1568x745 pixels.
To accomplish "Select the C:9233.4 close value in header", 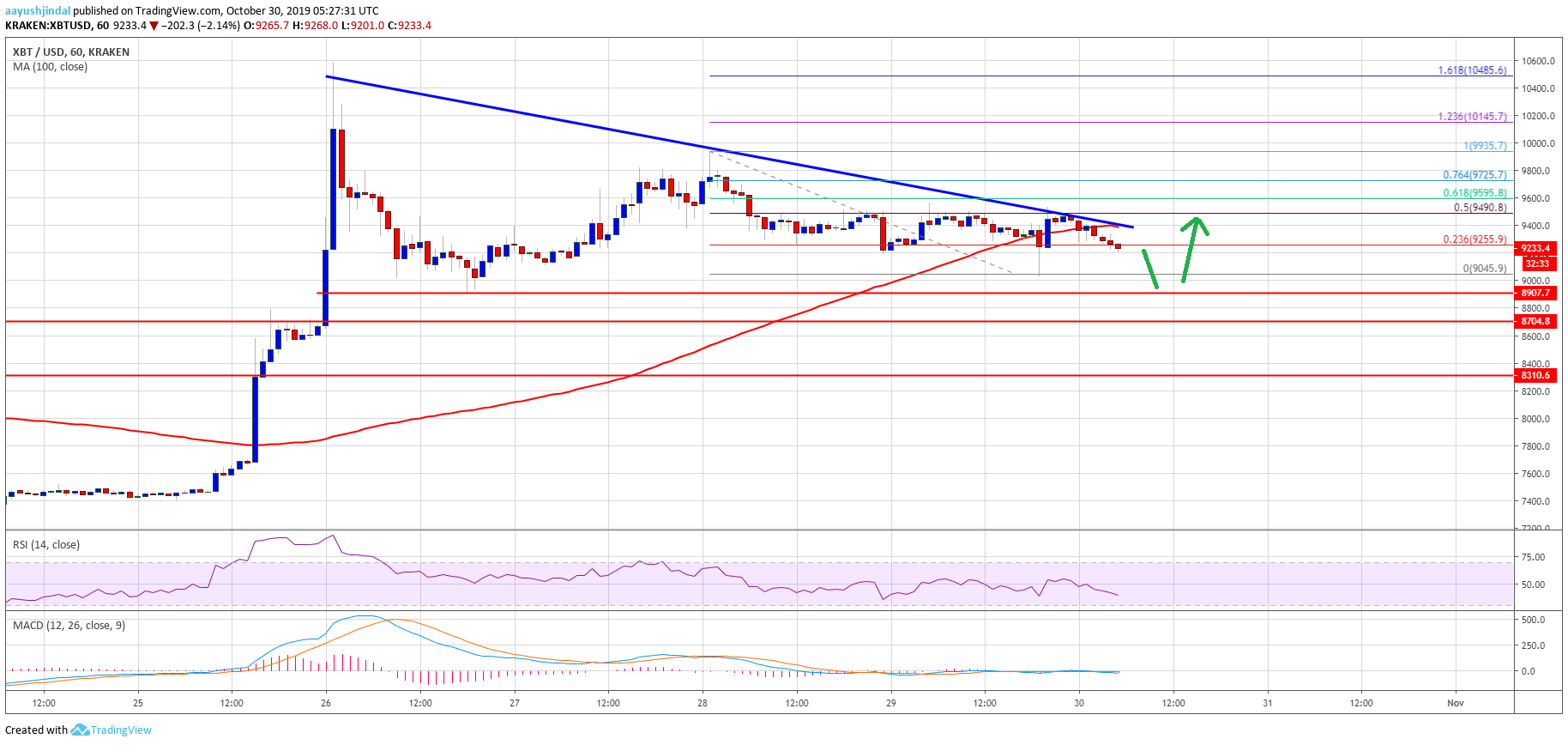I will coord(409,26).
